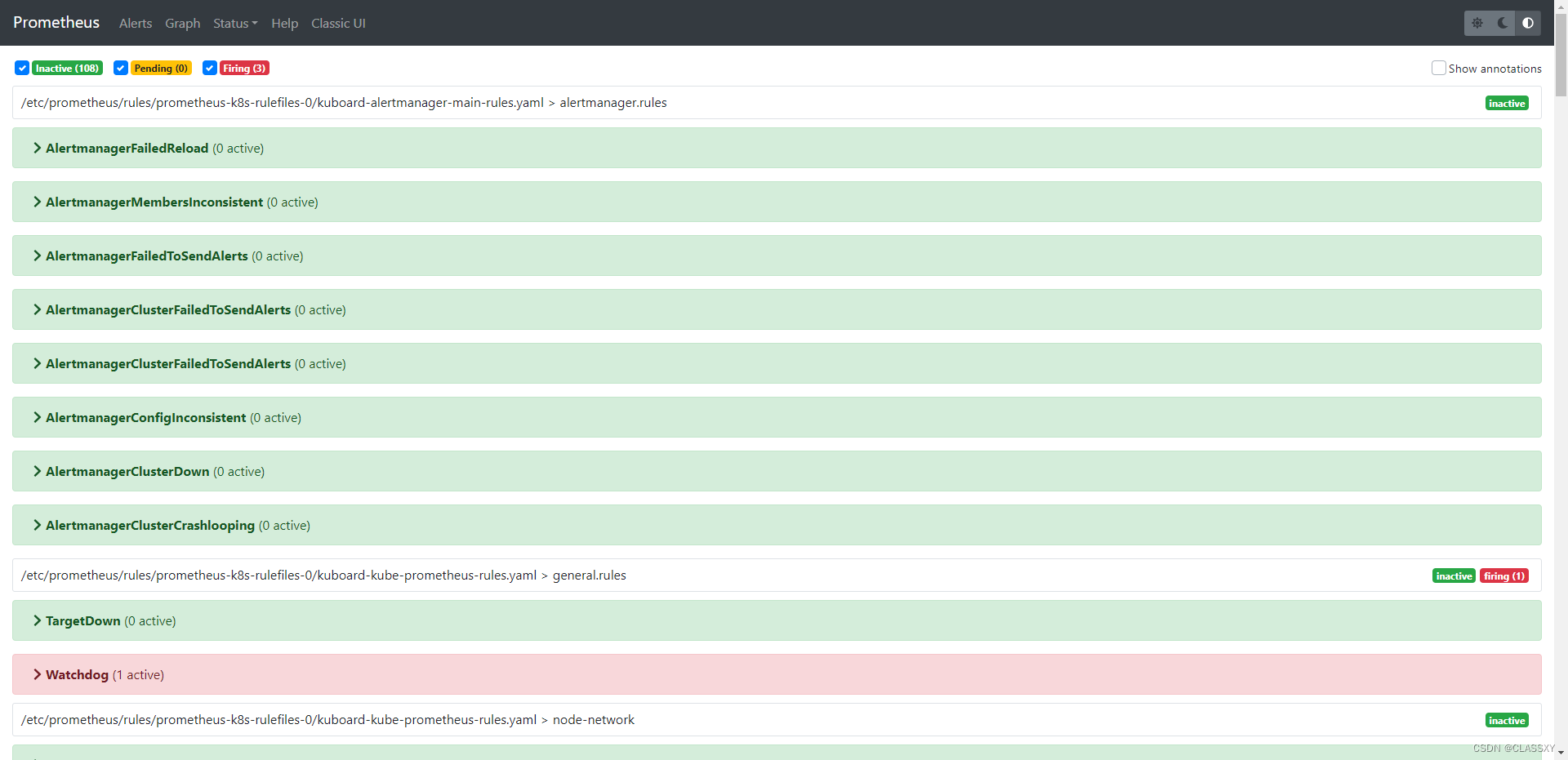Switch to the light theme sun icon
This screenshot has width=1568, height=760.
click(1477, 23)
